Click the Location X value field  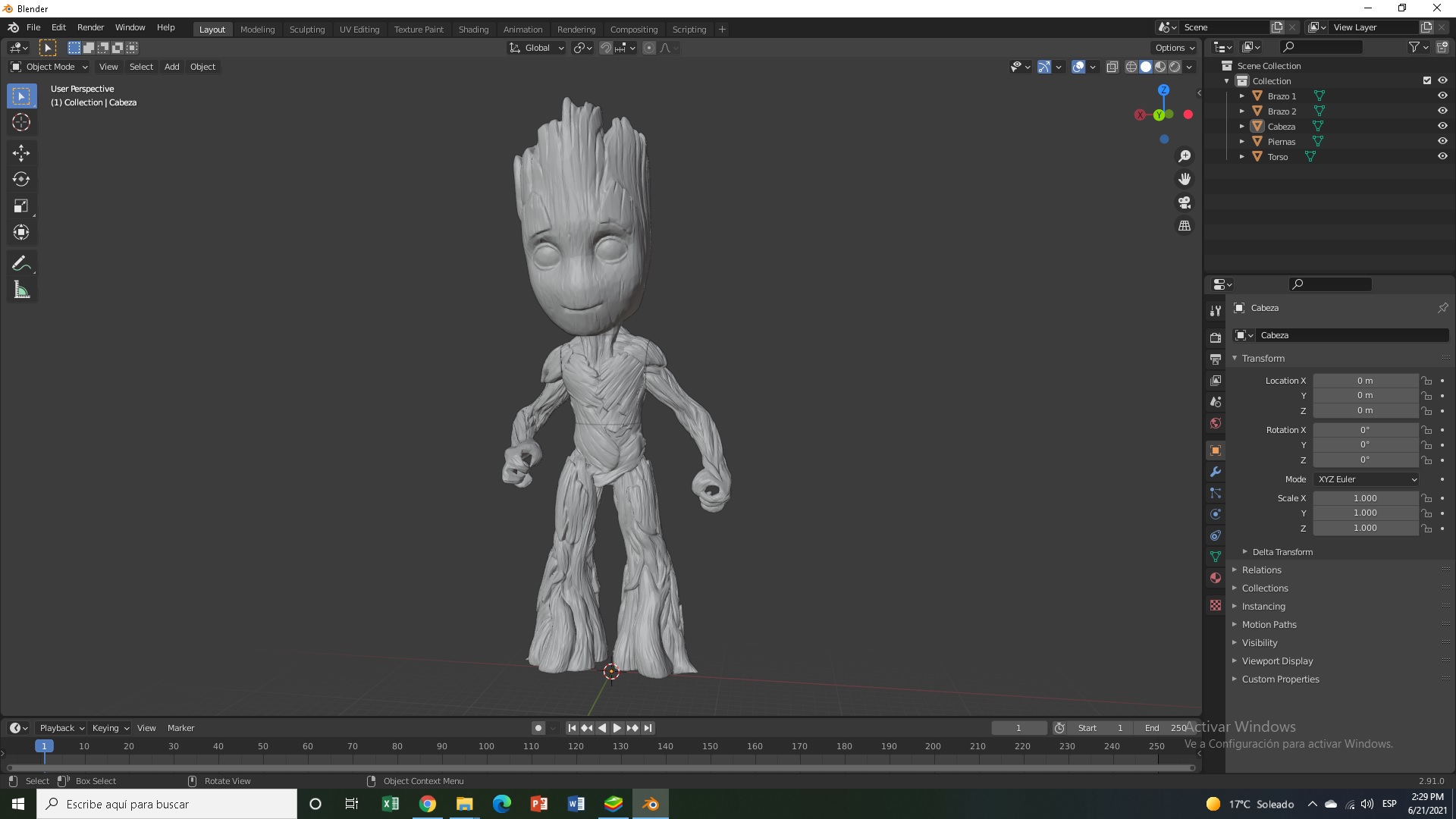coord(1365,381)
